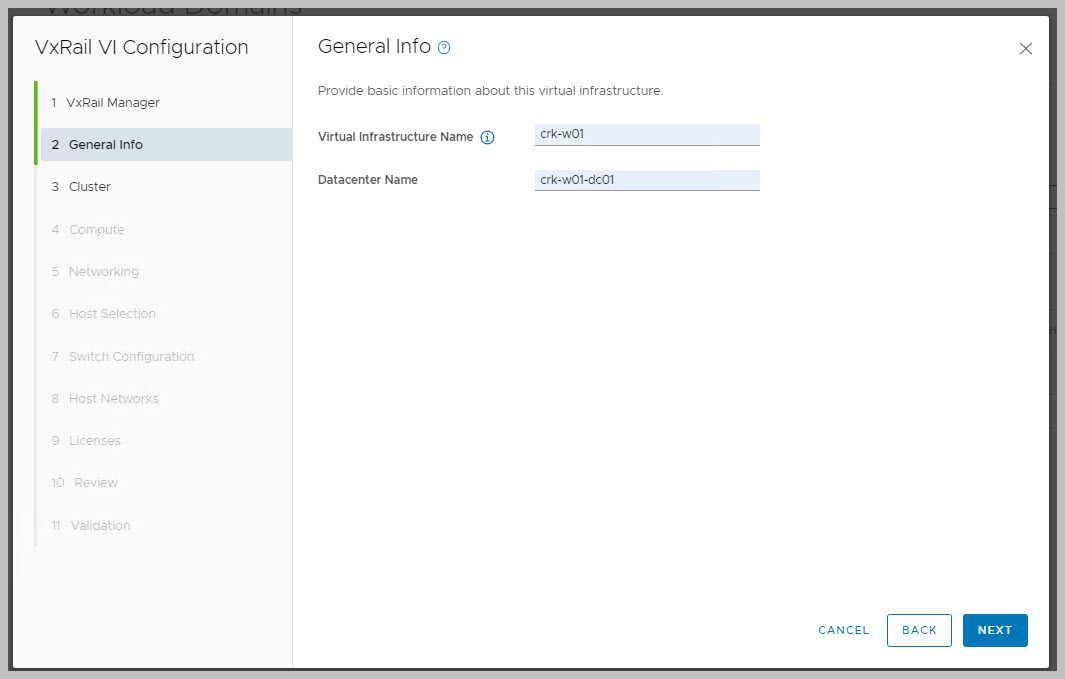The height and width of the screenshot is (679, 1065).
Task: Select the General Info step
Action: pyautogui.click(x=105, y=145)
